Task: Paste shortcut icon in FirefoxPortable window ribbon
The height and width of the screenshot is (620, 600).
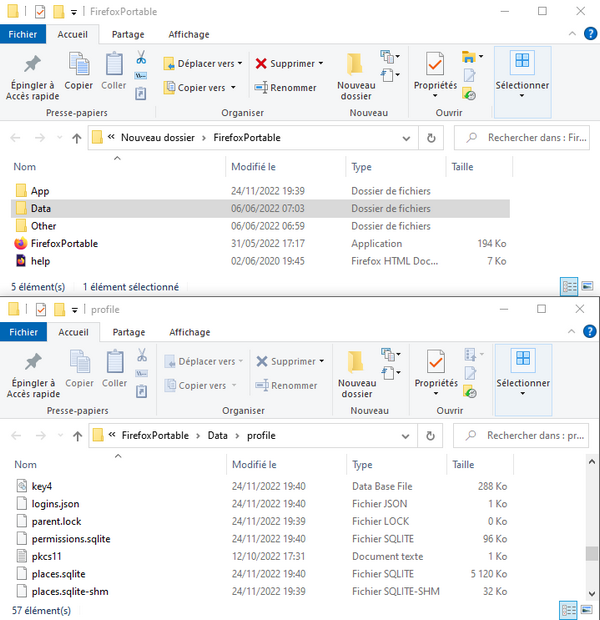Action: [141, 94]
